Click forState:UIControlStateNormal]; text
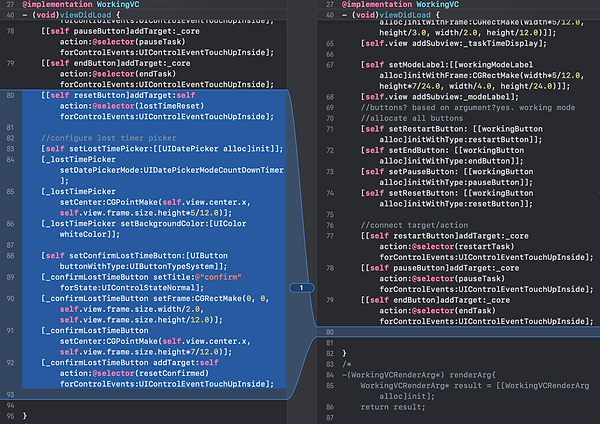 point(132,288)
